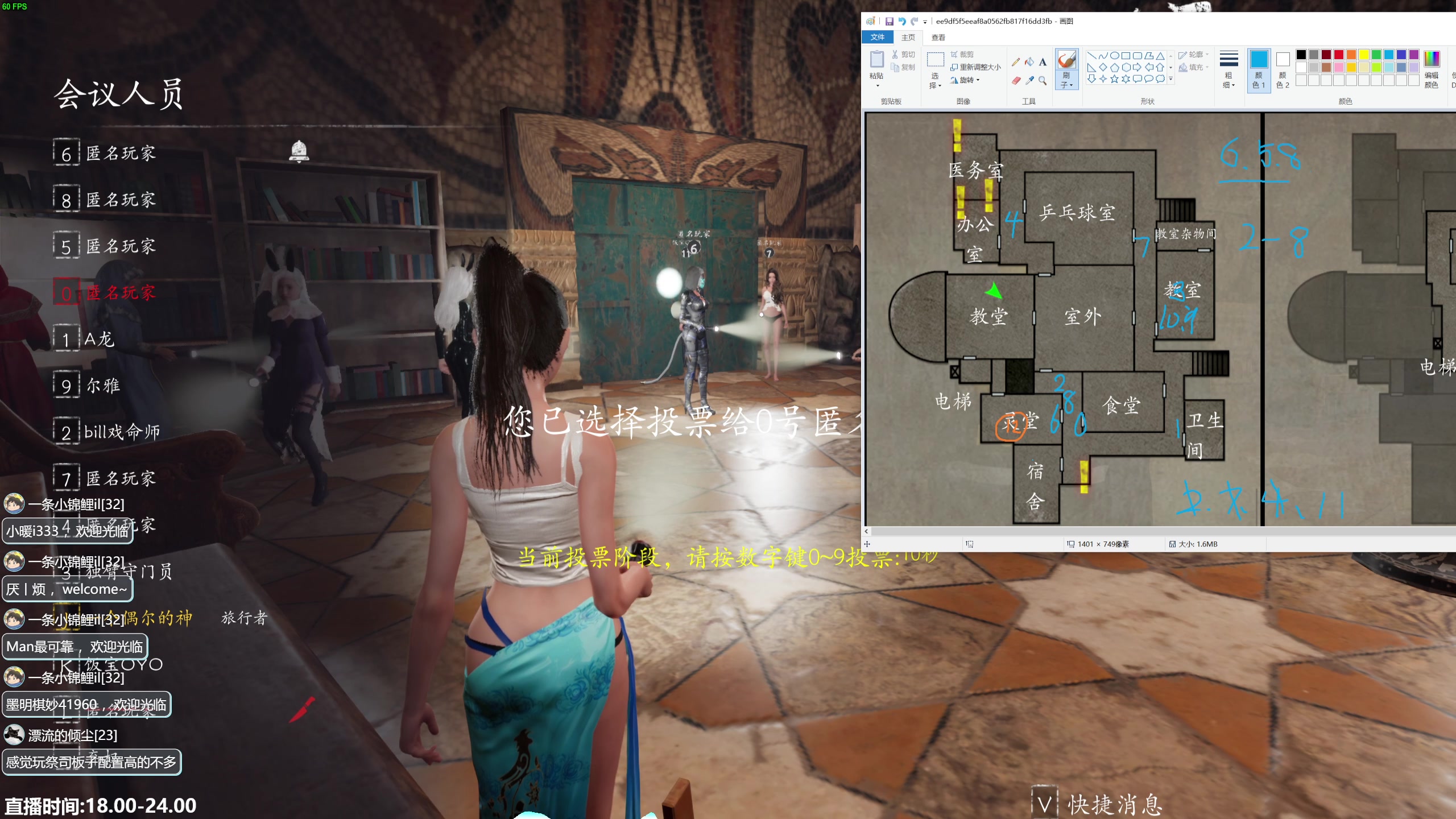Choose the green palette swatch
The width and height of the screenshot is (1456, 819).
(1376, 55)
